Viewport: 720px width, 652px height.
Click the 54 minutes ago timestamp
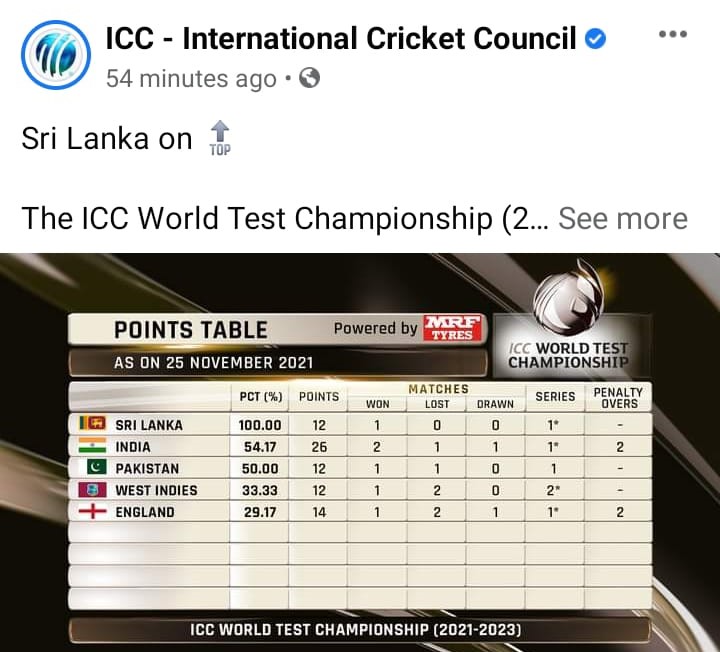(x=191, y=79)
